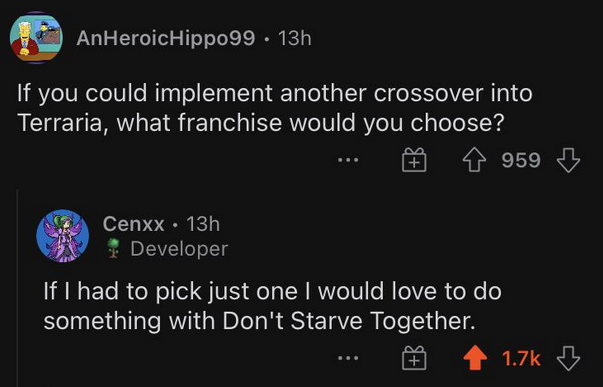
Task: Select the Developer flair label
Action: [179, 249]
